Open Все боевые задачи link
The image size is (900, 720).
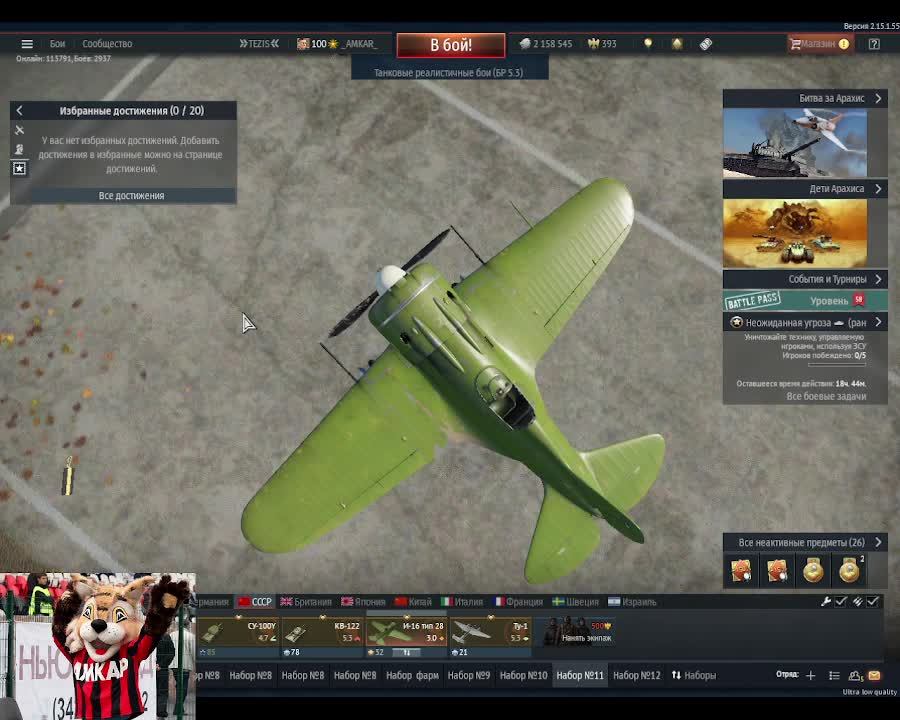(826, 396)
